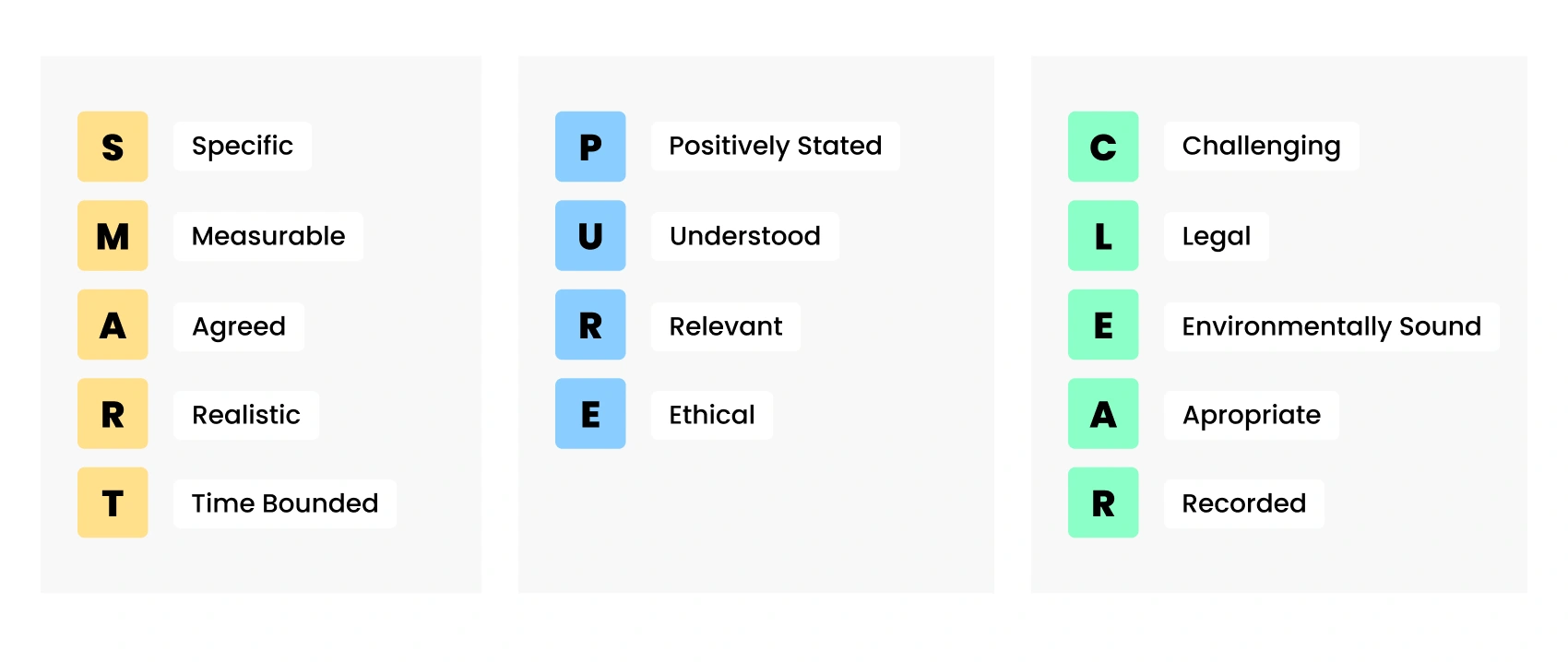Click the yellow M letter tile
The image size is (1568, 662).
[x=113, y=236]
